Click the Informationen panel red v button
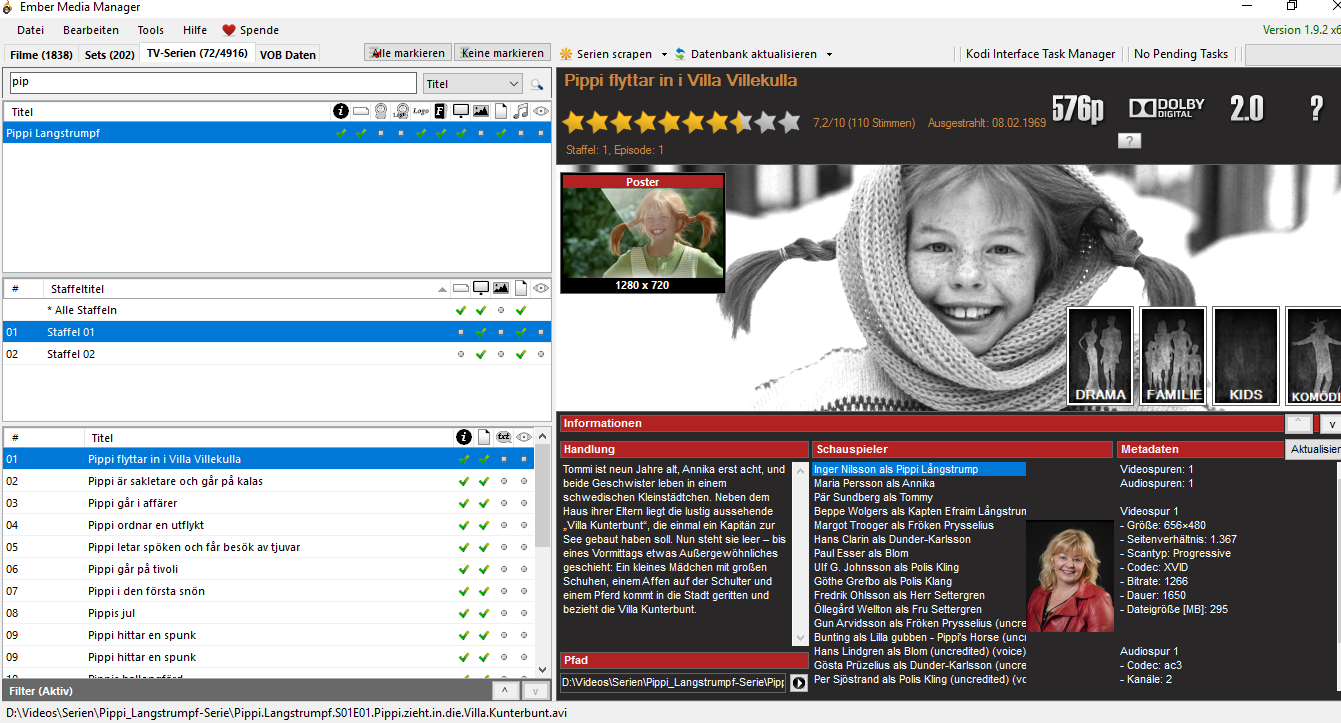 (x=1331, y=423)
